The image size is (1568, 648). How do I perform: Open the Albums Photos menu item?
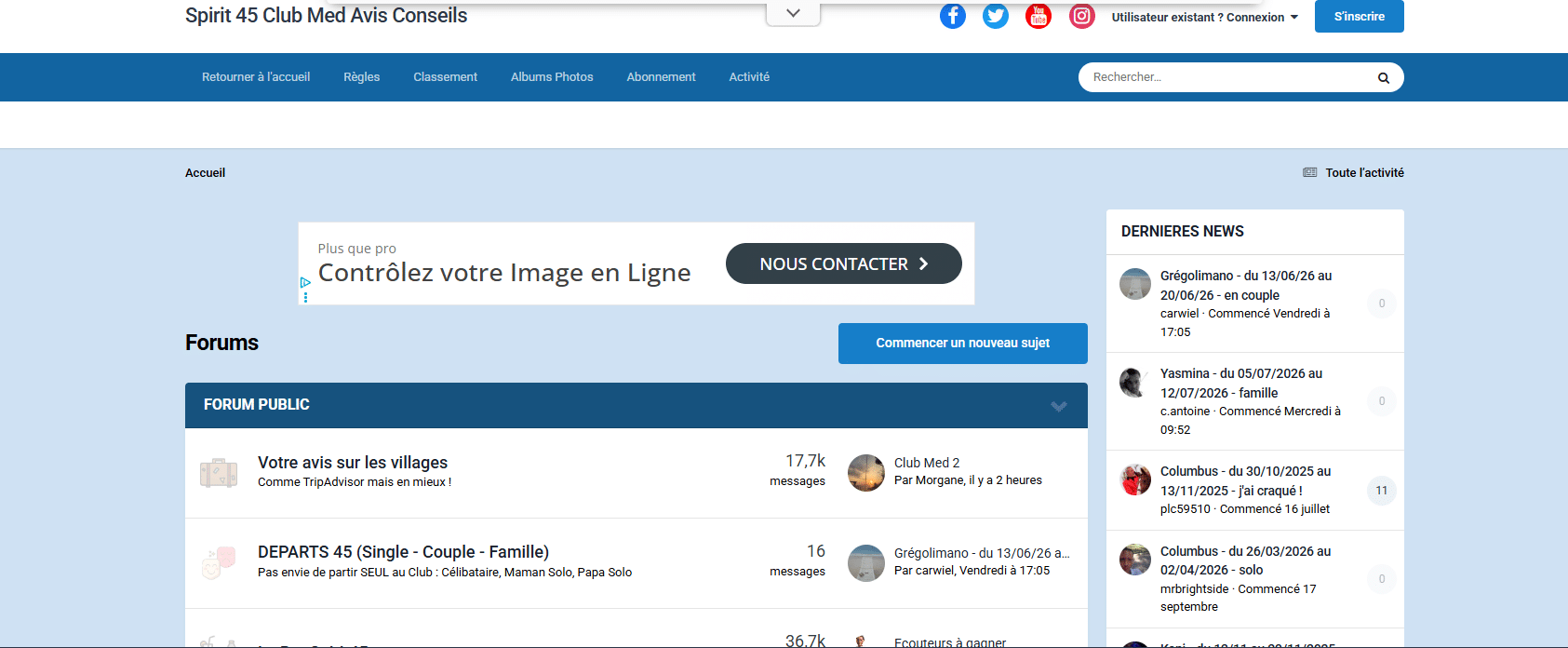coord(551,77)
